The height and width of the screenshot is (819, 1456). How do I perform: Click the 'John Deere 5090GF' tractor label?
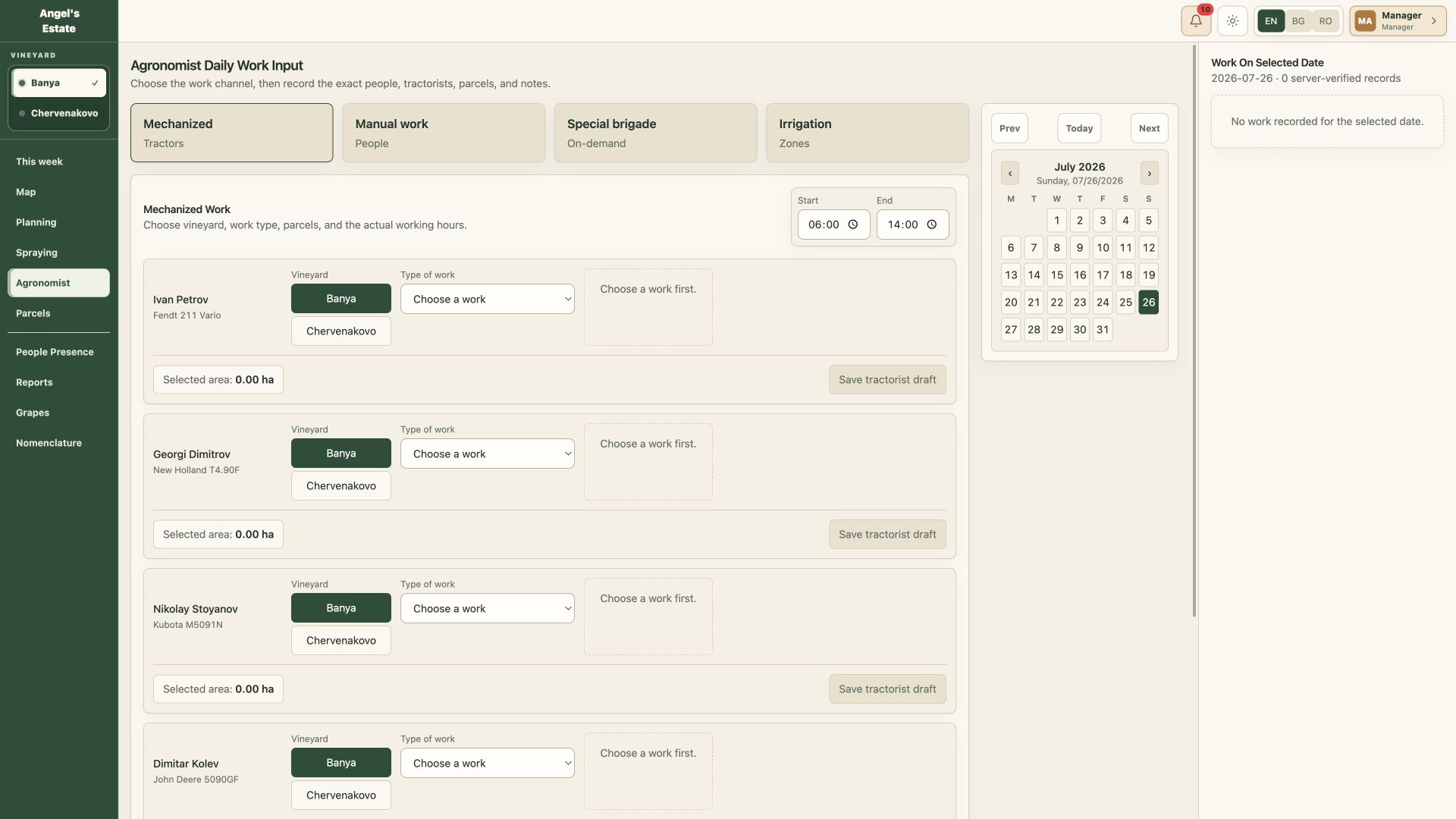point(196,780)
